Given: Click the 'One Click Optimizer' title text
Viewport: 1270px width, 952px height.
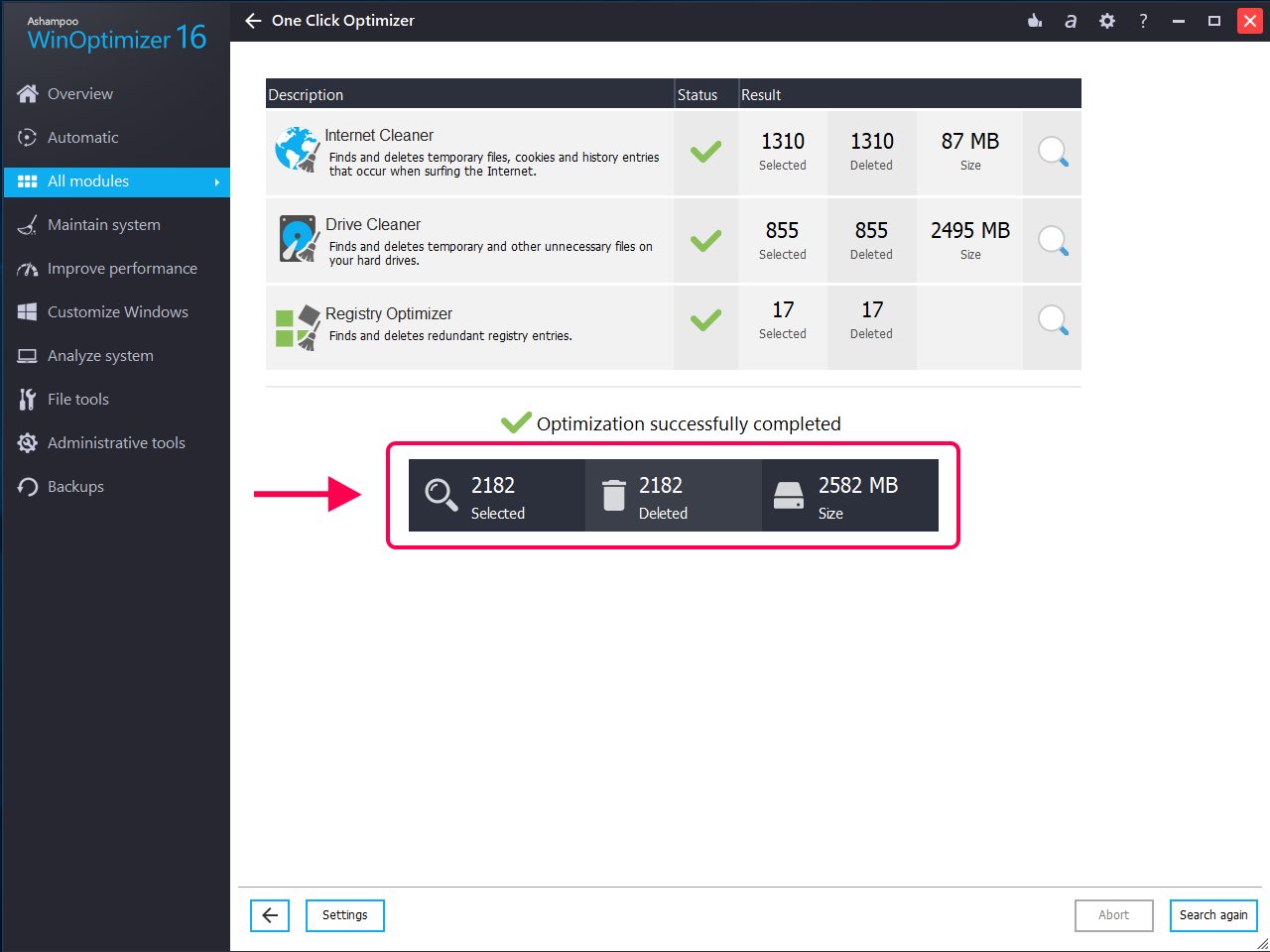Looking at the screenshot, I should pos(343,21).
